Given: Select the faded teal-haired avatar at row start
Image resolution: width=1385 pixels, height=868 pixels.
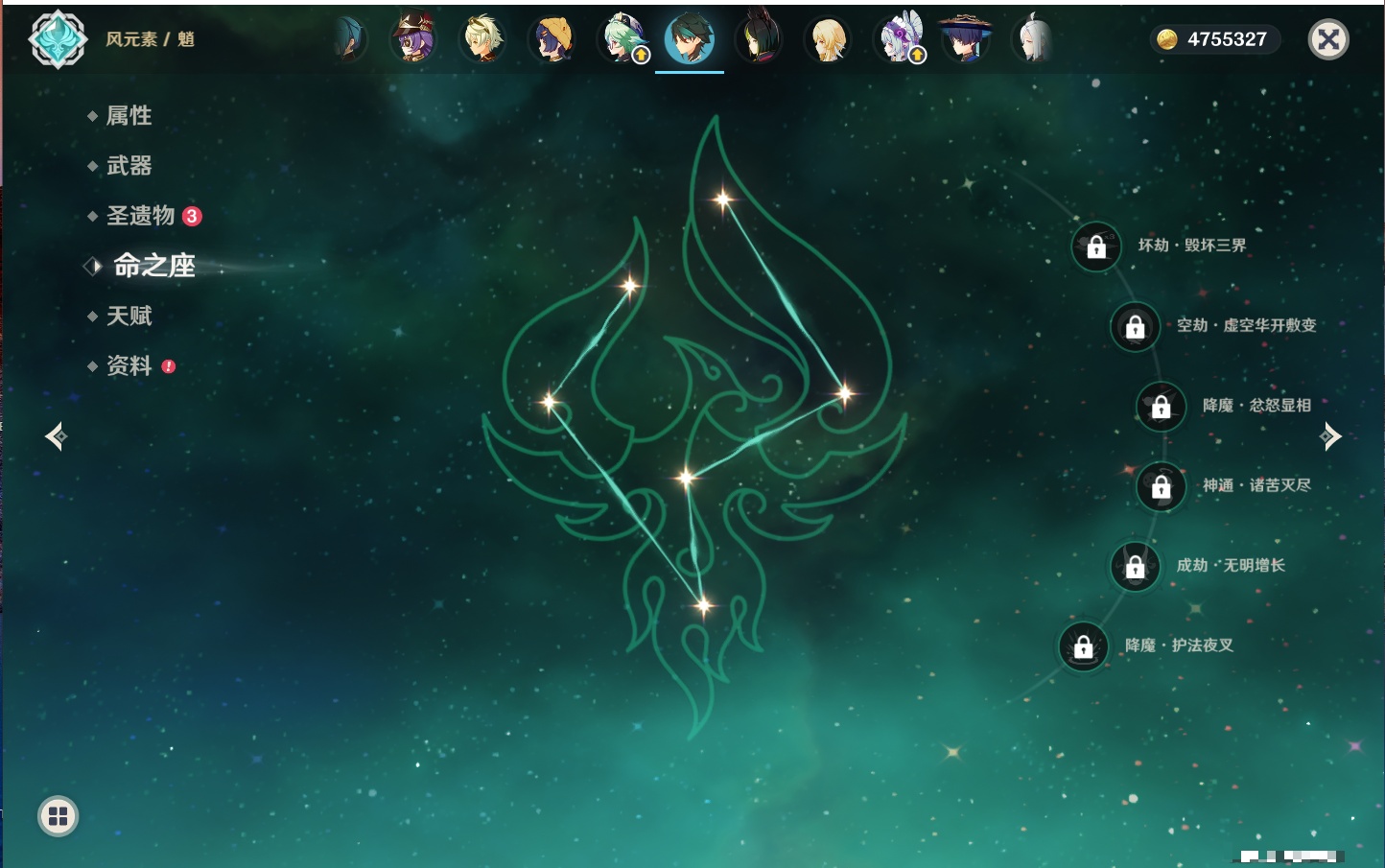Looking at the screenshot, I should tap(349, 39).
